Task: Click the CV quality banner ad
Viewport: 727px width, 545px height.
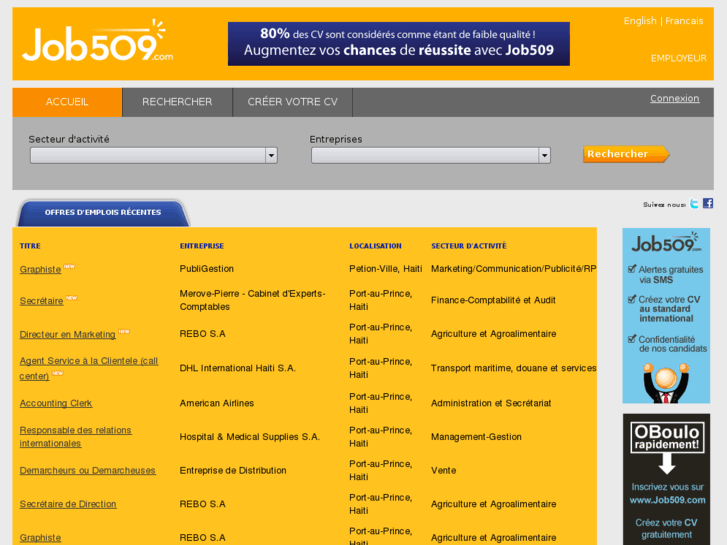Action: [x=398, y=44]
